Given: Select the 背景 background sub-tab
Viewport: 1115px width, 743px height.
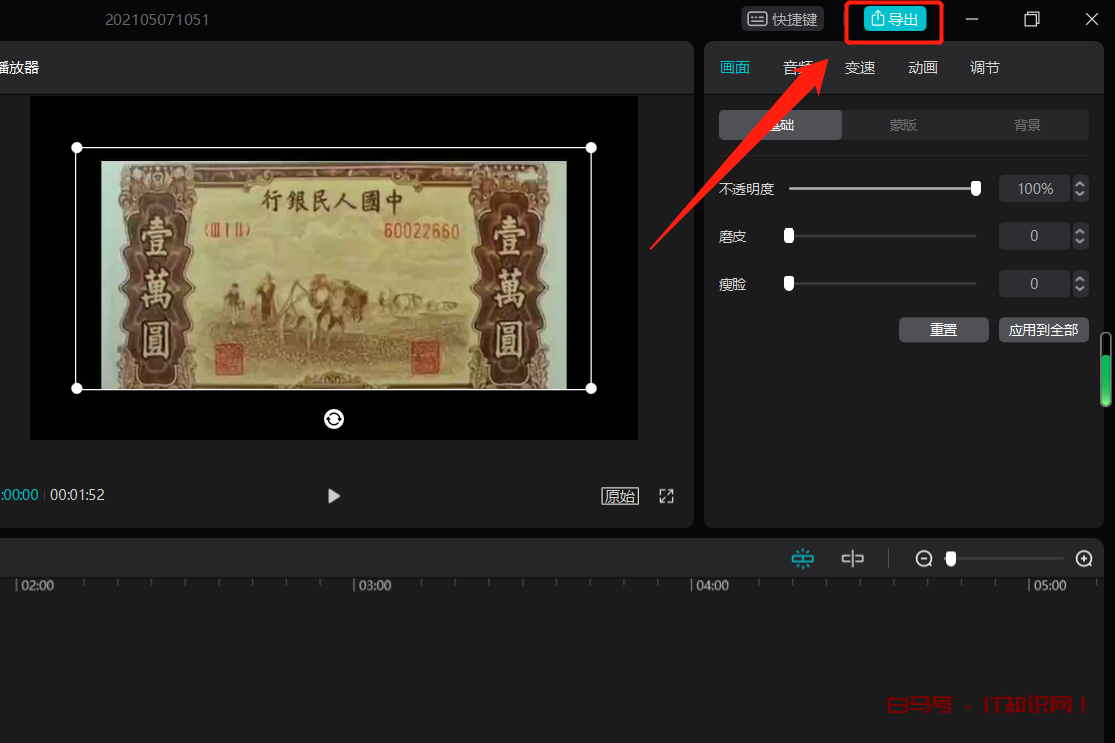Looking at the screenshot, I should coord(1027,125).
